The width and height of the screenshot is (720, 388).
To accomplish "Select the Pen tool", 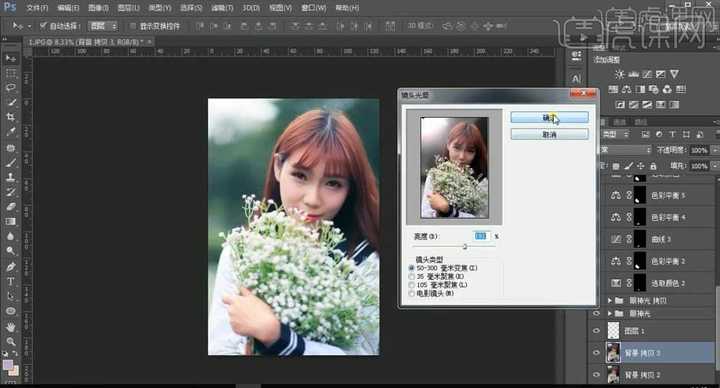I will [11, 266].
